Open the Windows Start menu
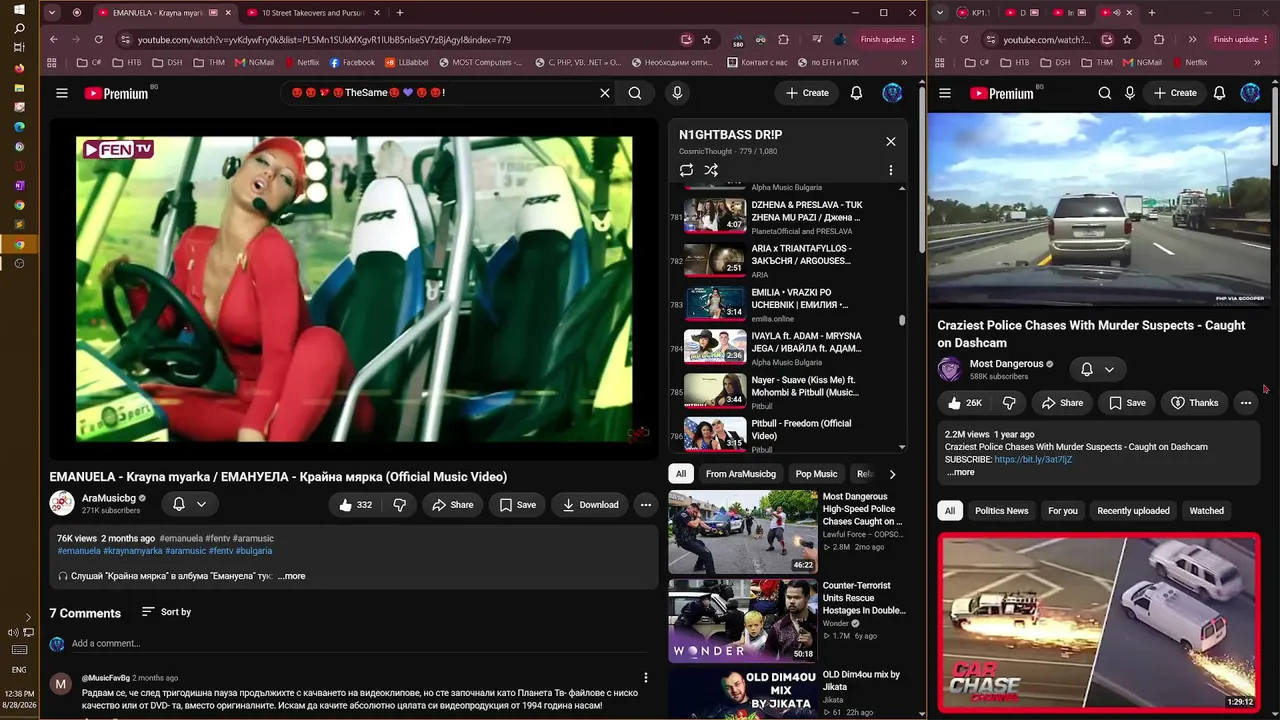This screenshot has width=1280, height=720. tap(19, 10)
